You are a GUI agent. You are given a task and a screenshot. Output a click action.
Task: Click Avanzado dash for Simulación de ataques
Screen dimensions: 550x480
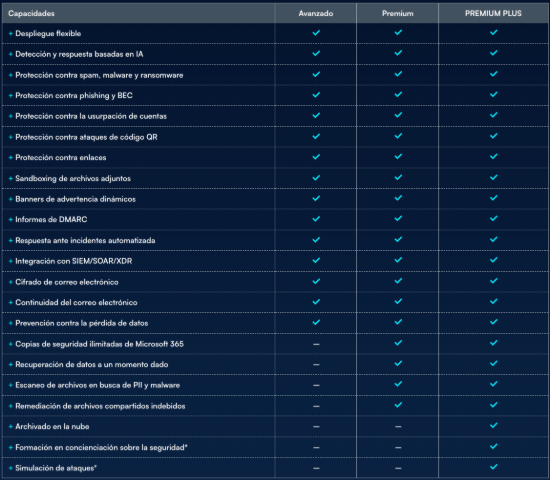(316, 468)
